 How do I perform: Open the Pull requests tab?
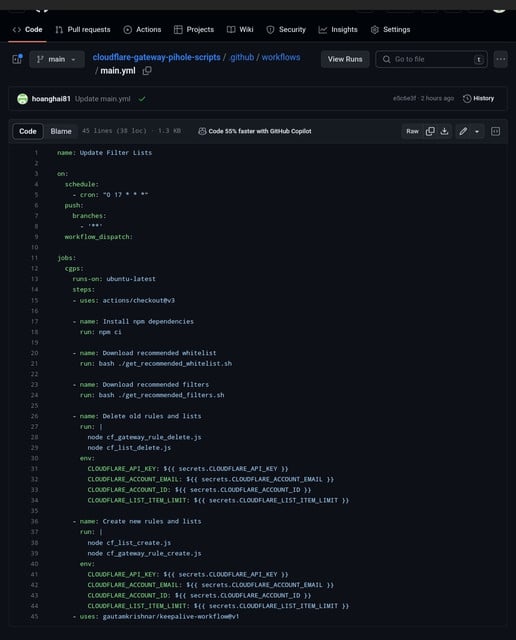[83, 29]
